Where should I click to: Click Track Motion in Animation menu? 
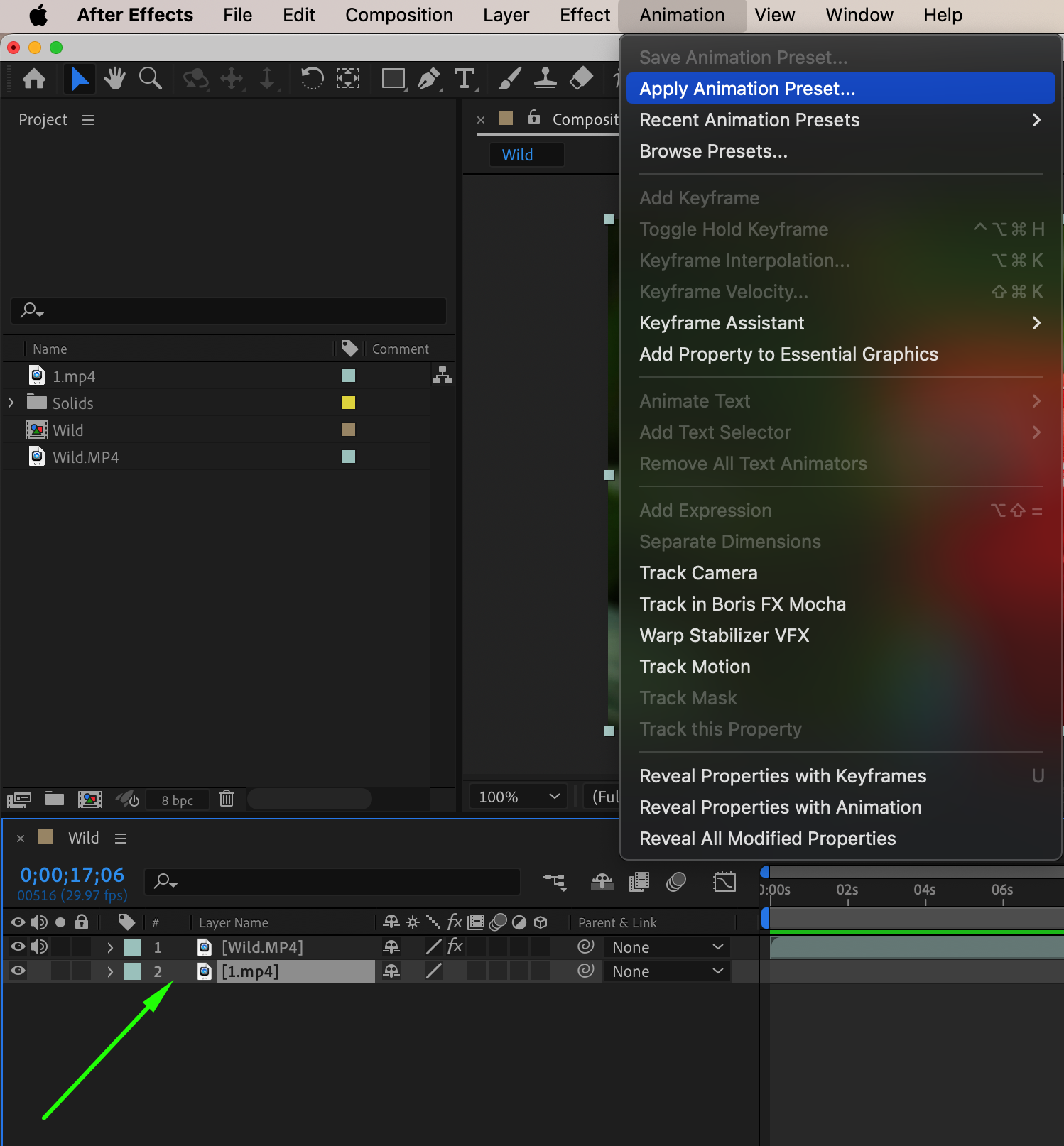(x=695, y=667)
